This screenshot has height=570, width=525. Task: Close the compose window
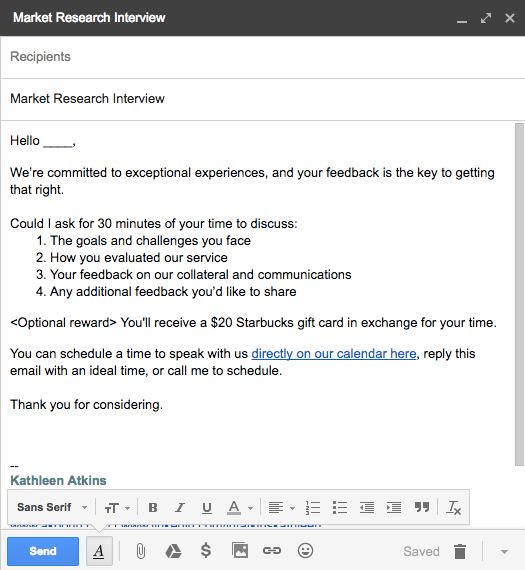pos(510,18)
